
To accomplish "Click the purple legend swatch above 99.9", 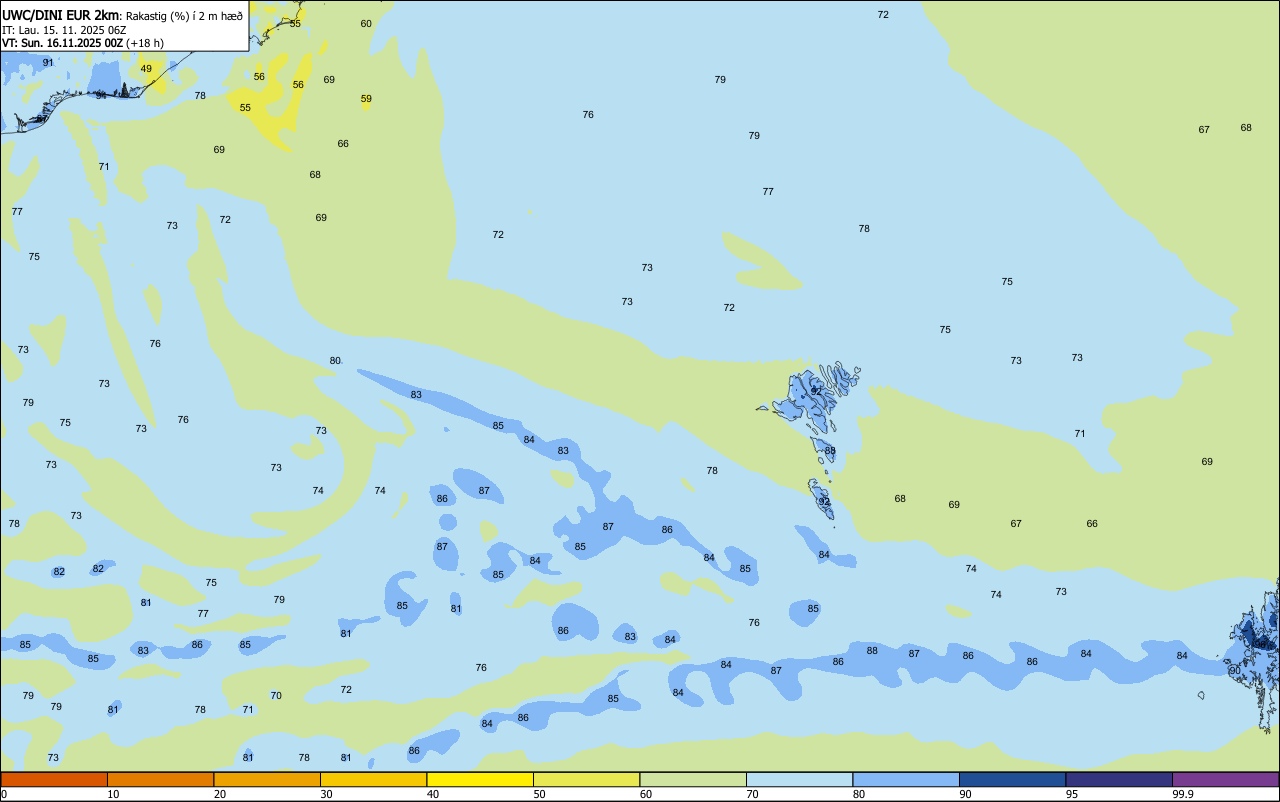I will [1226, 779].
